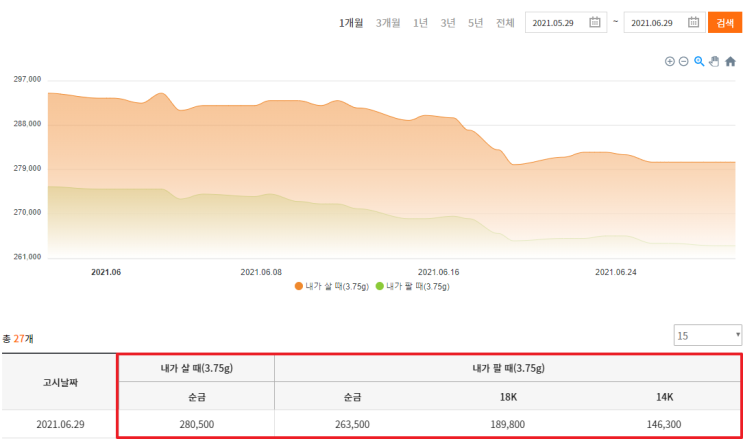Click the 2021.06.08 x-axis label
The image size is (743, 439).
click(x=261, y=272)
